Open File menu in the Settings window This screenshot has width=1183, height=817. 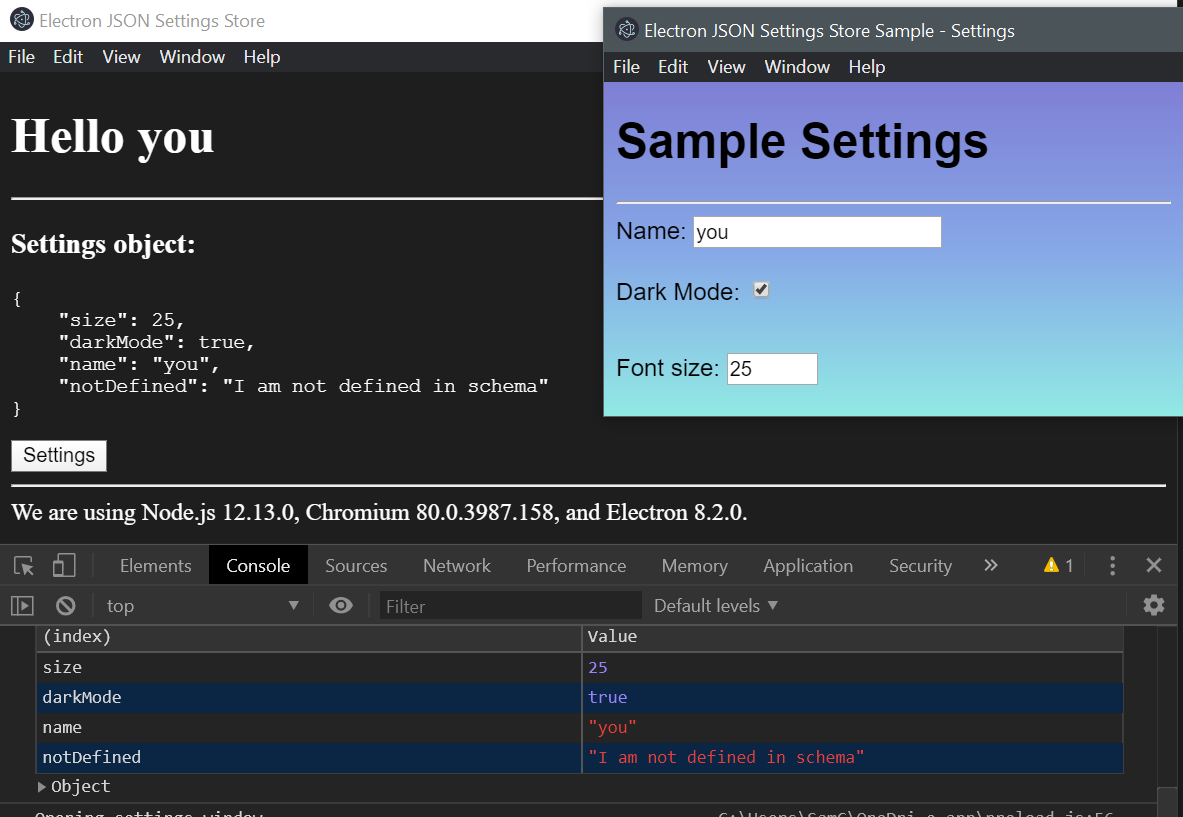[626, 67]
